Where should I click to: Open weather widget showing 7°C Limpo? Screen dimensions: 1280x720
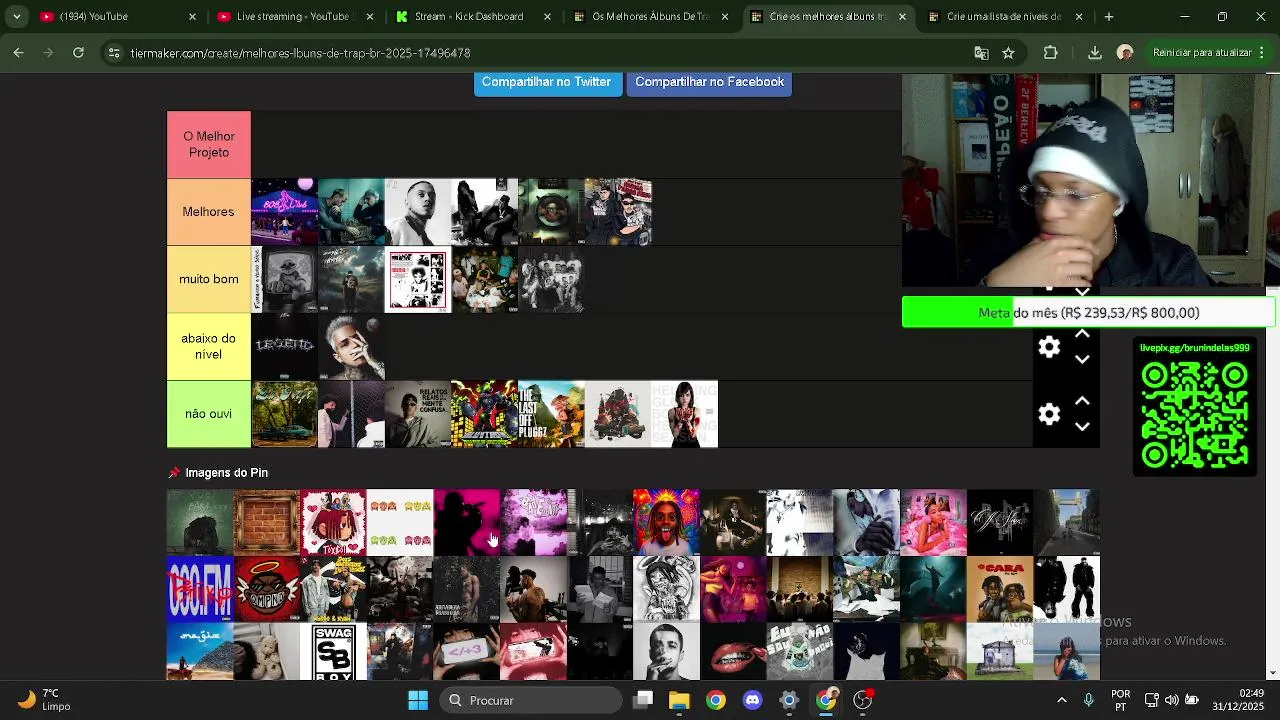pos(44,700)
